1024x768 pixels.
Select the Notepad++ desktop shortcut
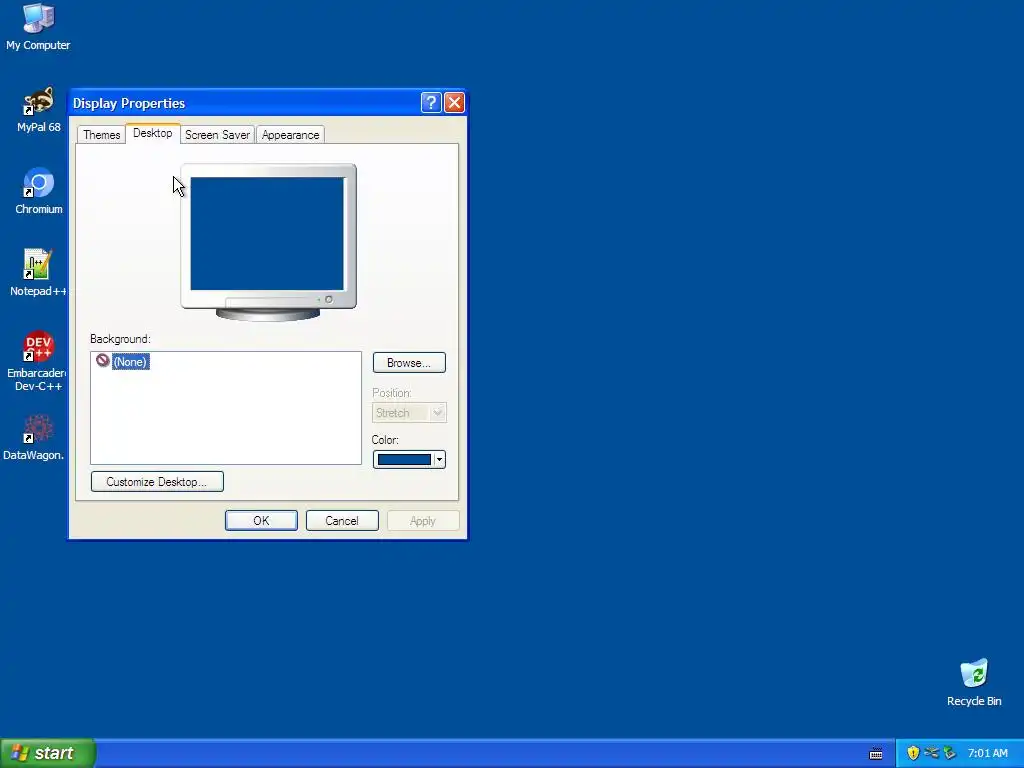click(38, 273)
